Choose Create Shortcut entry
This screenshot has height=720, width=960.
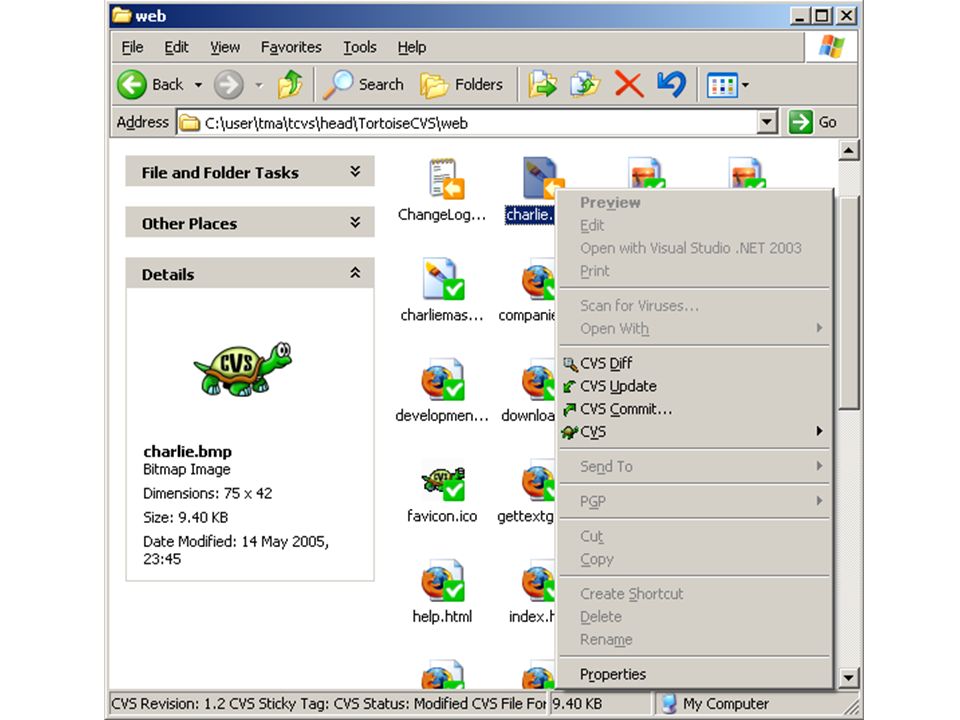695,594
